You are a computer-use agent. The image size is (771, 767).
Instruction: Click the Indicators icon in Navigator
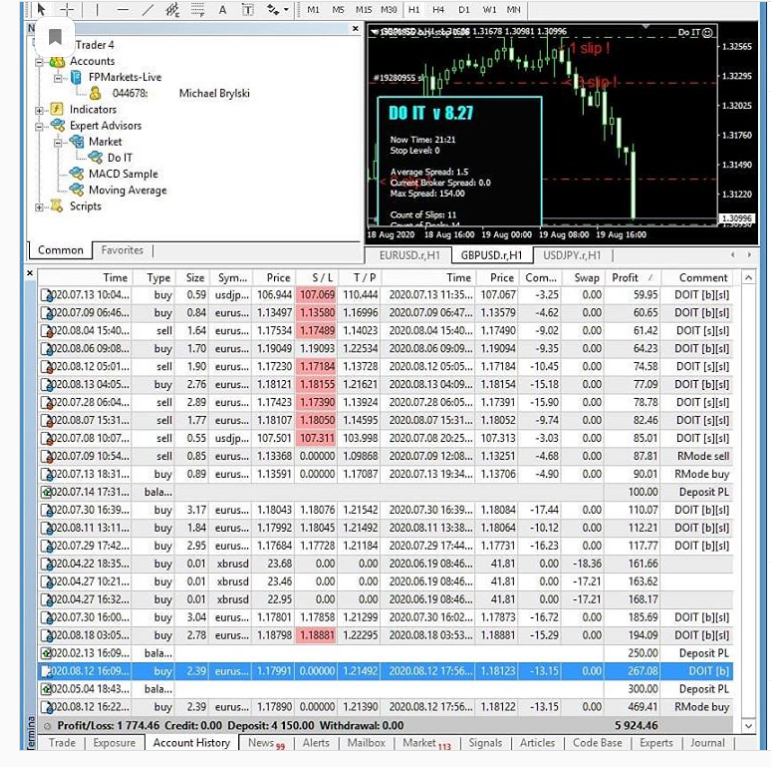point(57,109)
